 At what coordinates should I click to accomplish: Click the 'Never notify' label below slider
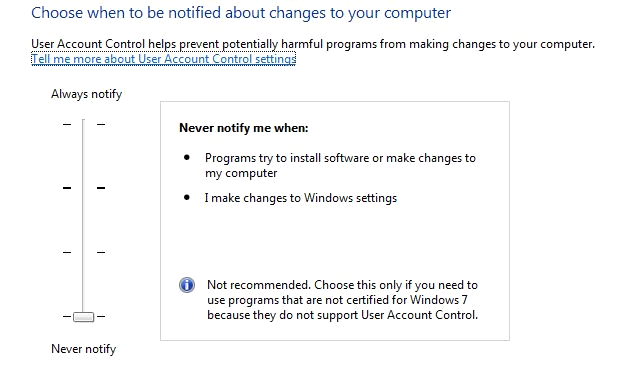click(x=84, y=349)
